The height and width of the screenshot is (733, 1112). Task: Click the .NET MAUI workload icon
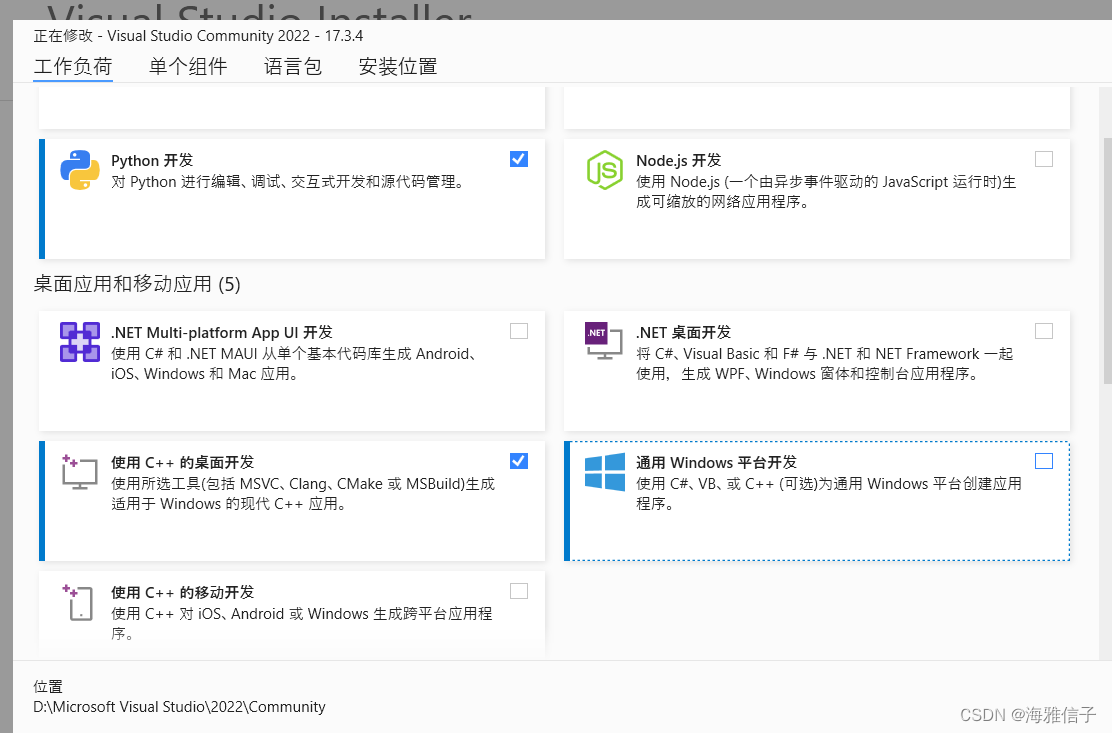[79, 342]
